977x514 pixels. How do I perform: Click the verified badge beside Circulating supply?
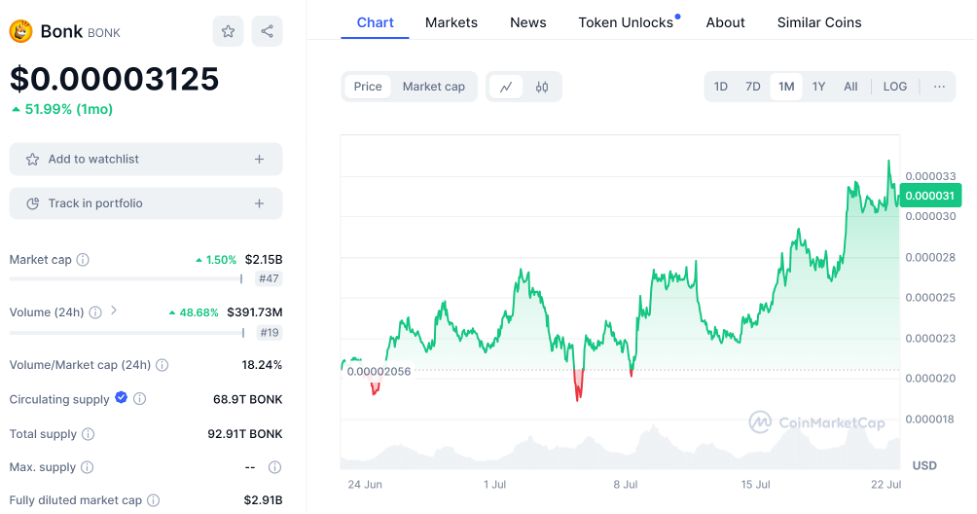122,397
